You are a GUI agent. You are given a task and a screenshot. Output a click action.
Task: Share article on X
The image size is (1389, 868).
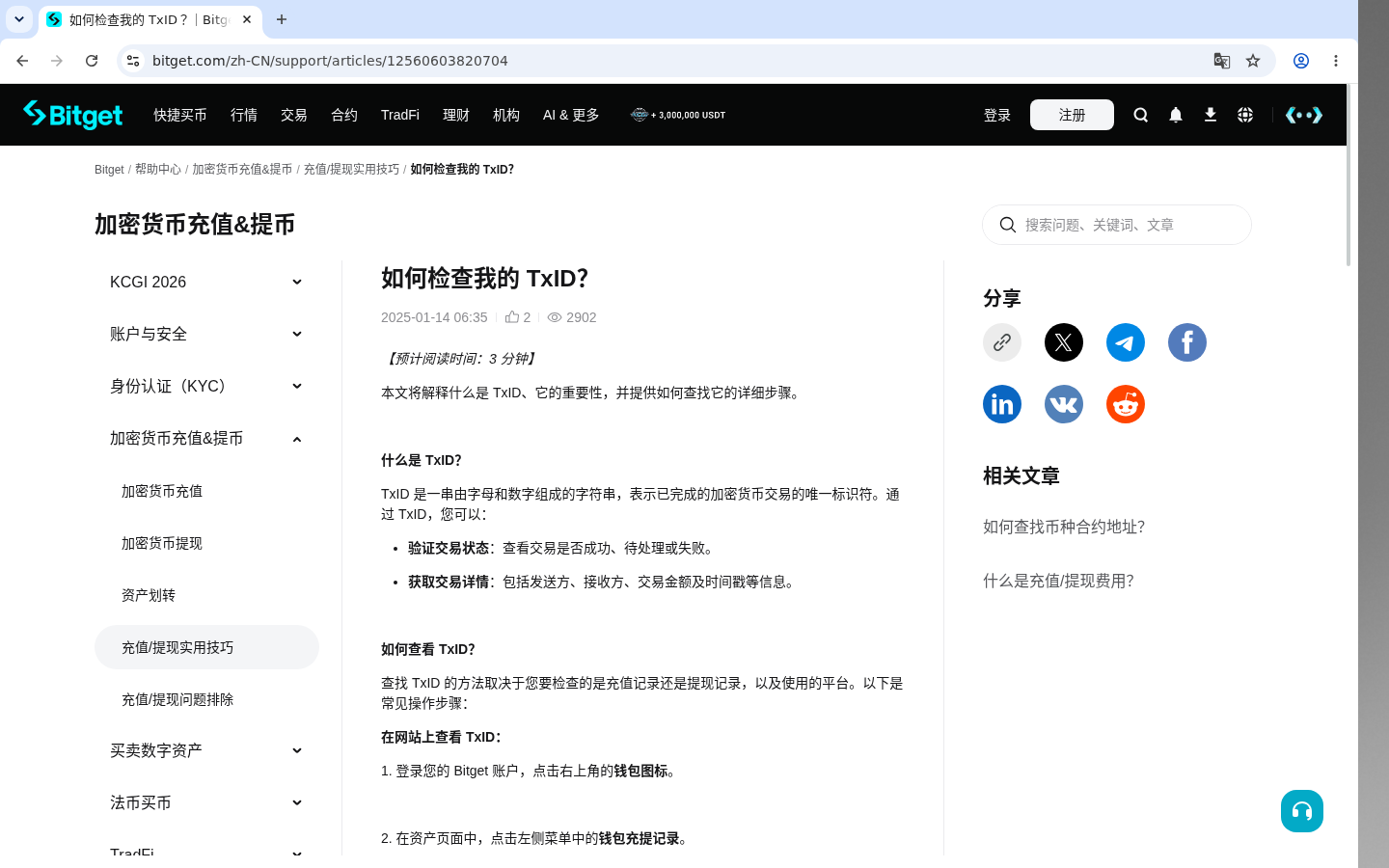pos(1064,342)
